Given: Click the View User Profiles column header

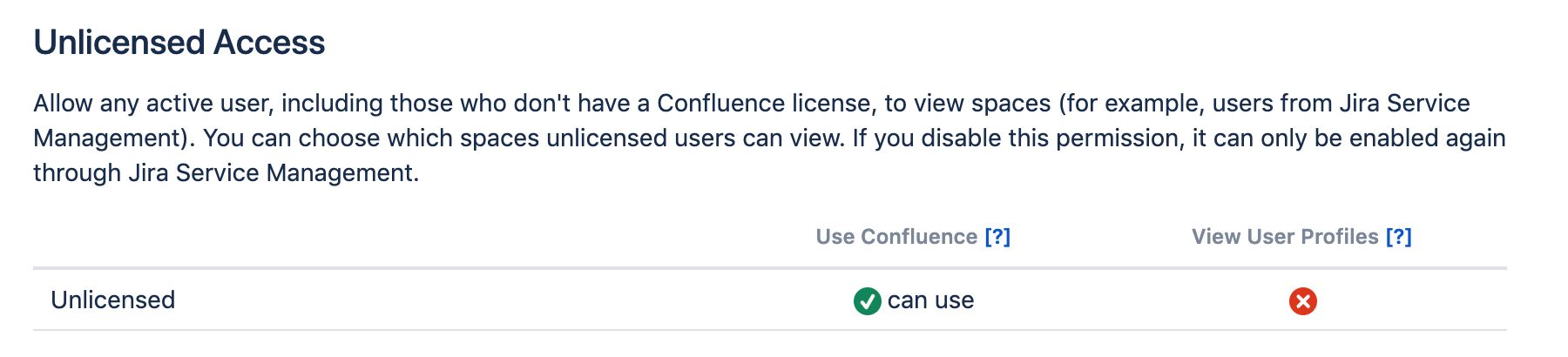Looking at the screenshot, I should coord(1284,237).
